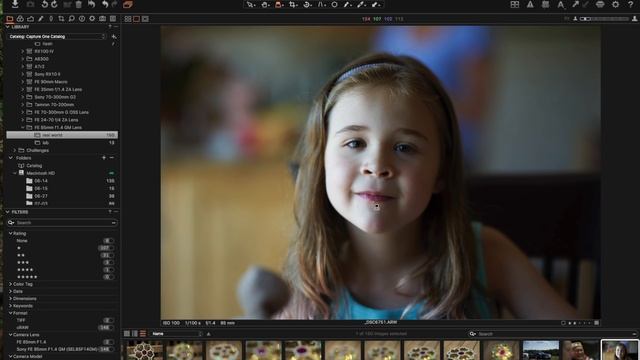Click the orange copy adjustments icon
The width and height of the screenshot is (640, 360).
tap(128, 4)
